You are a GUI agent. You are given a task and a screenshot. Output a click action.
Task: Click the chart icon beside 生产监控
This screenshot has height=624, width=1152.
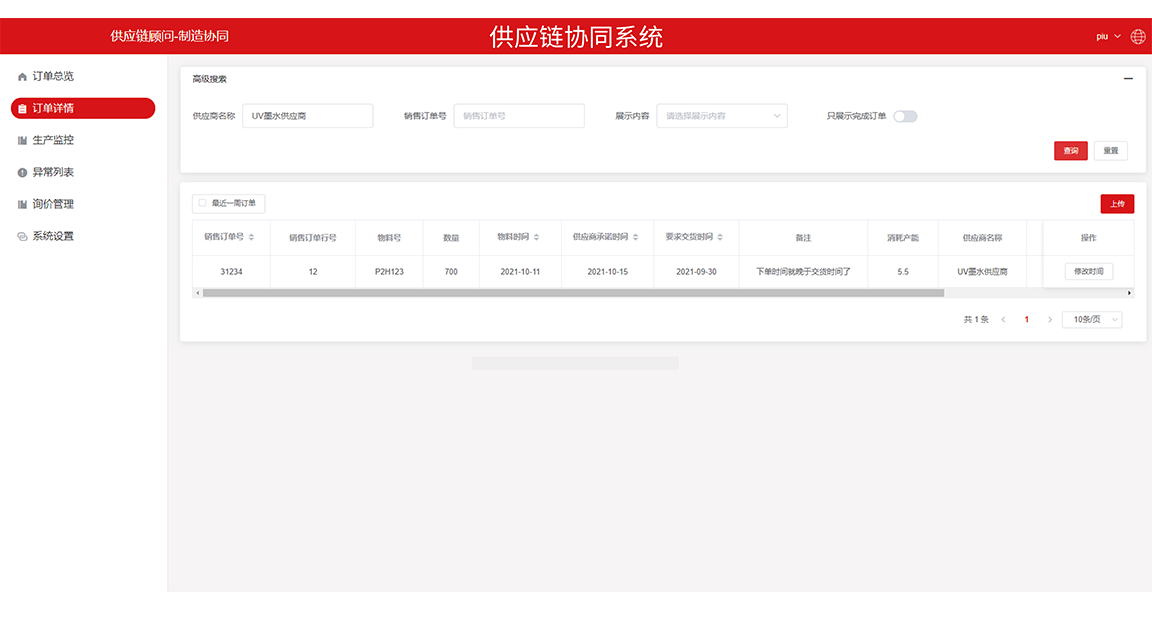22,141
